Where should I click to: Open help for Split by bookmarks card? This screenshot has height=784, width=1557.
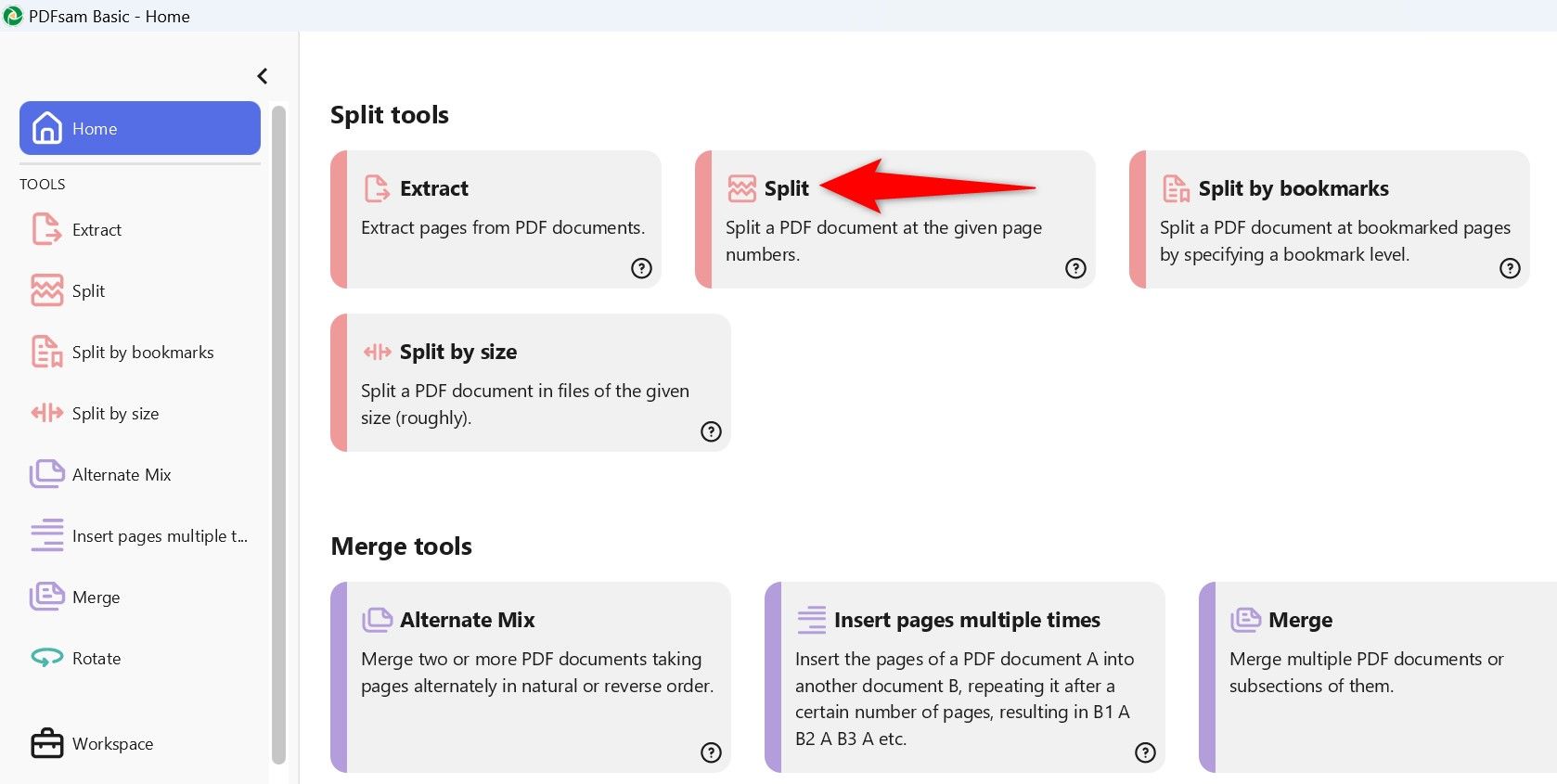tap(1510, 268)
